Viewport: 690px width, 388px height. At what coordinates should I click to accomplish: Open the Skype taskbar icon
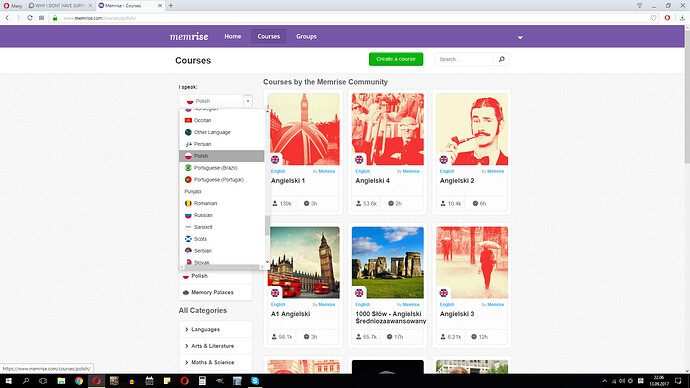coord(255,381)
